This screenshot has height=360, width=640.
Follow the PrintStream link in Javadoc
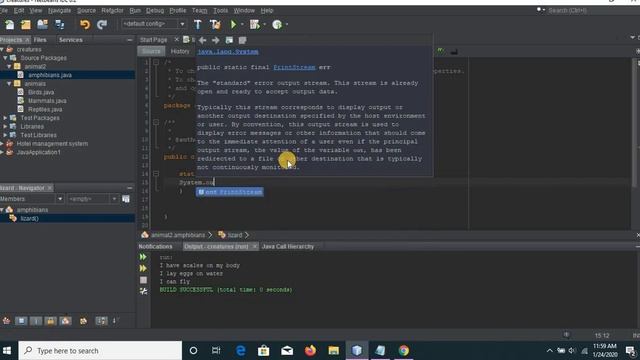click(294, 67)
